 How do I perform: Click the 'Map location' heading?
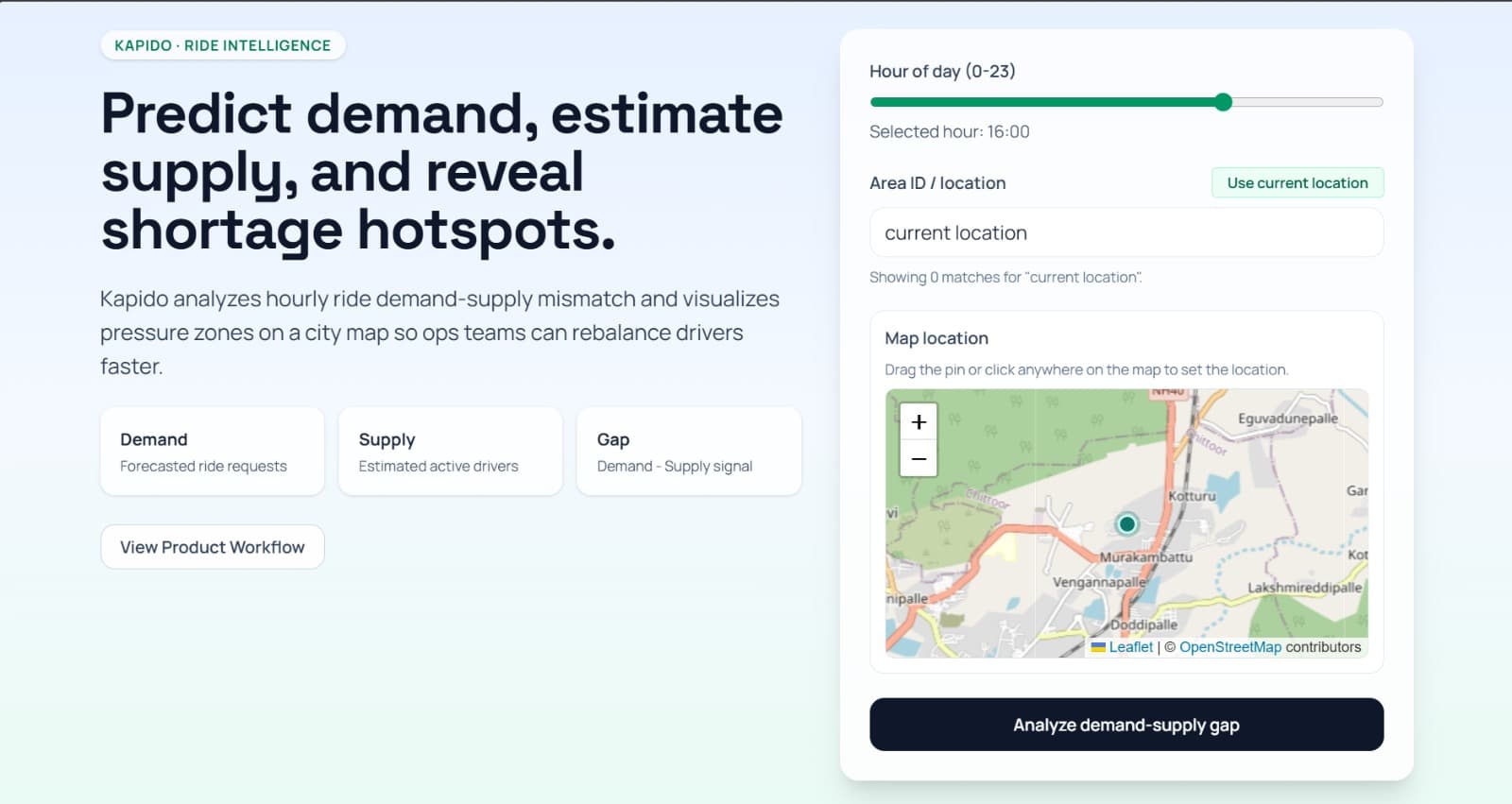[936, 338]
